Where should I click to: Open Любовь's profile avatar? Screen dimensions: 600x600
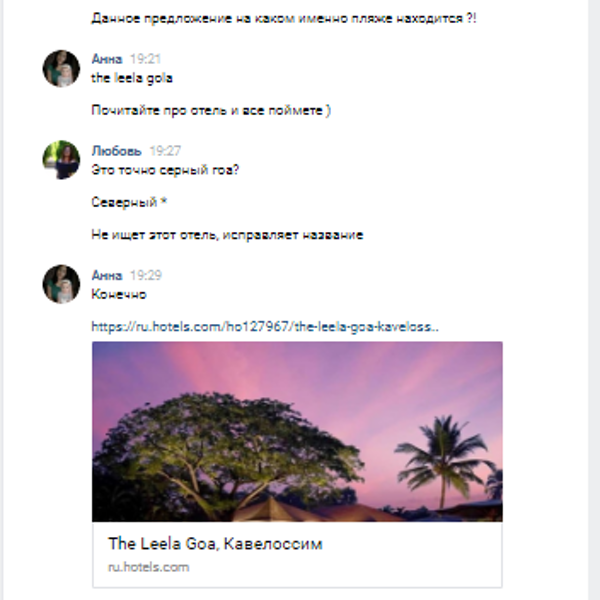coord(61,160)
